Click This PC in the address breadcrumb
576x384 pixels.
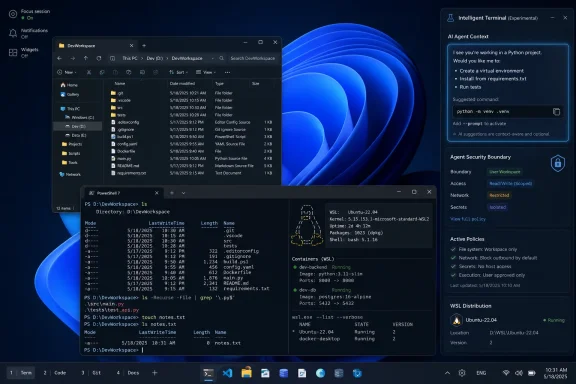(x=129, y=58)
